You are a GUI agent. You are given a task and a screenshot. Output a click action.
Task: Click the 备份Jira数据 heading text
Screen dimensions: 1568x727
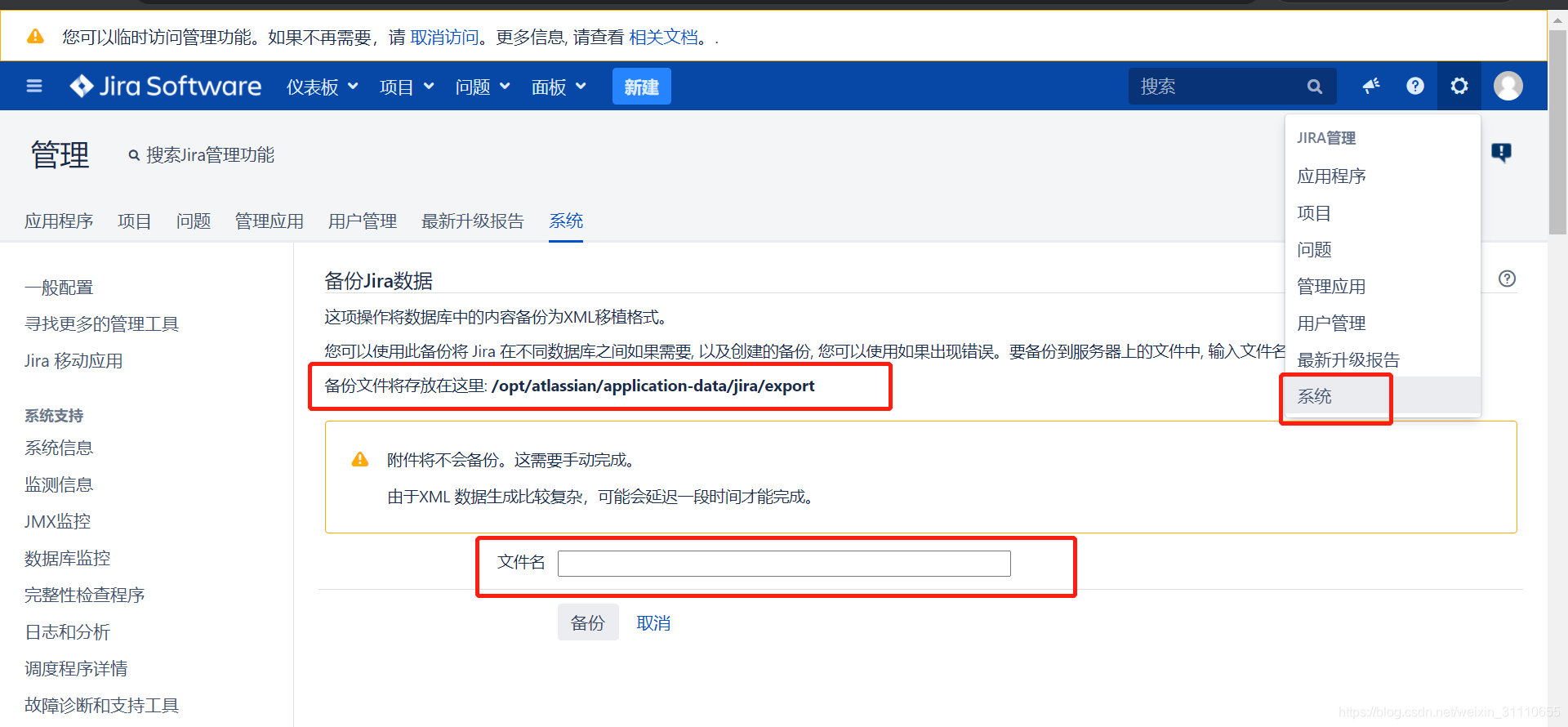click(378, 281)
